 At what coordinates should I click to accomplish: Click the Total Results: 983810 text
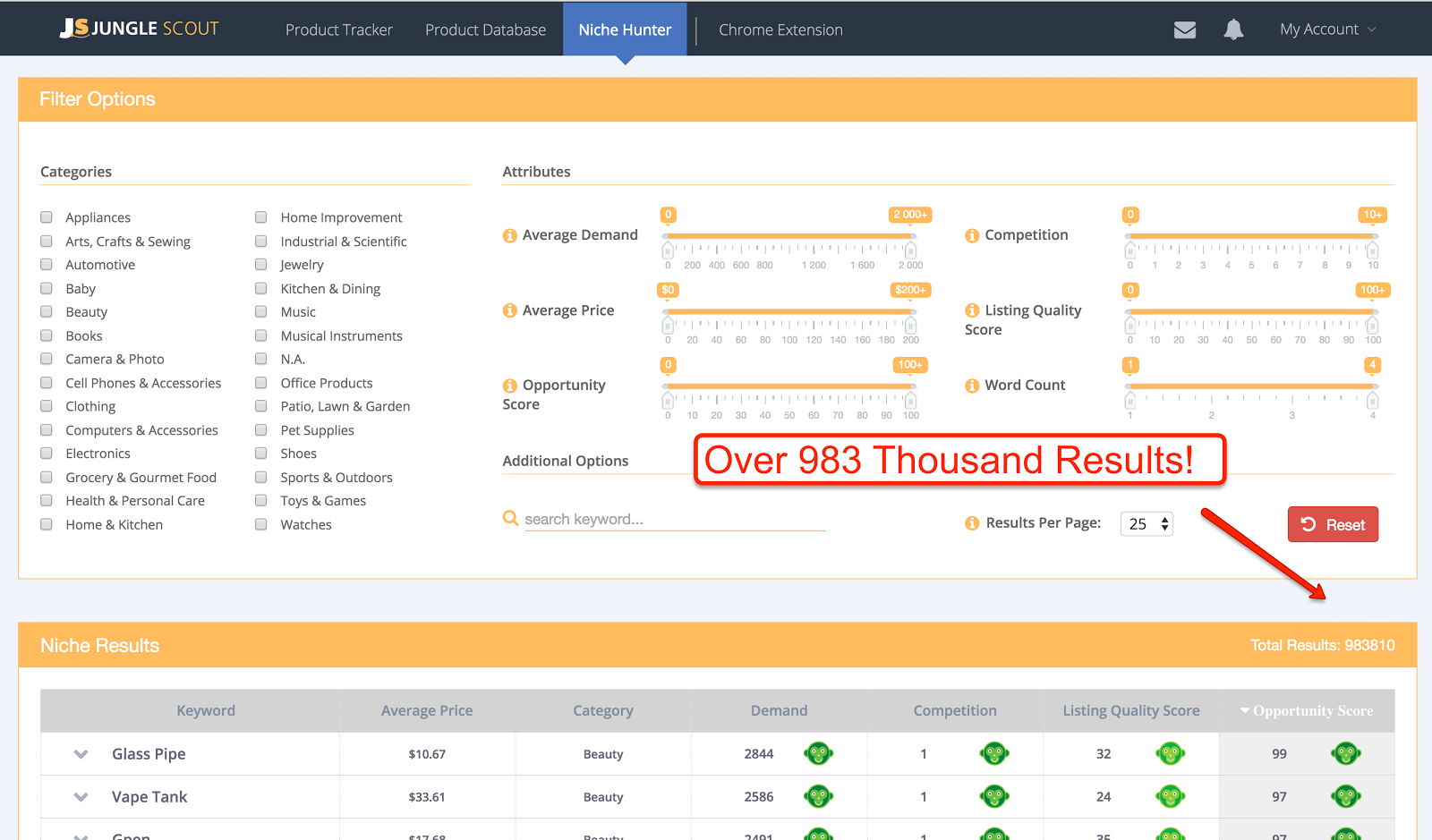click(1323, 645)
